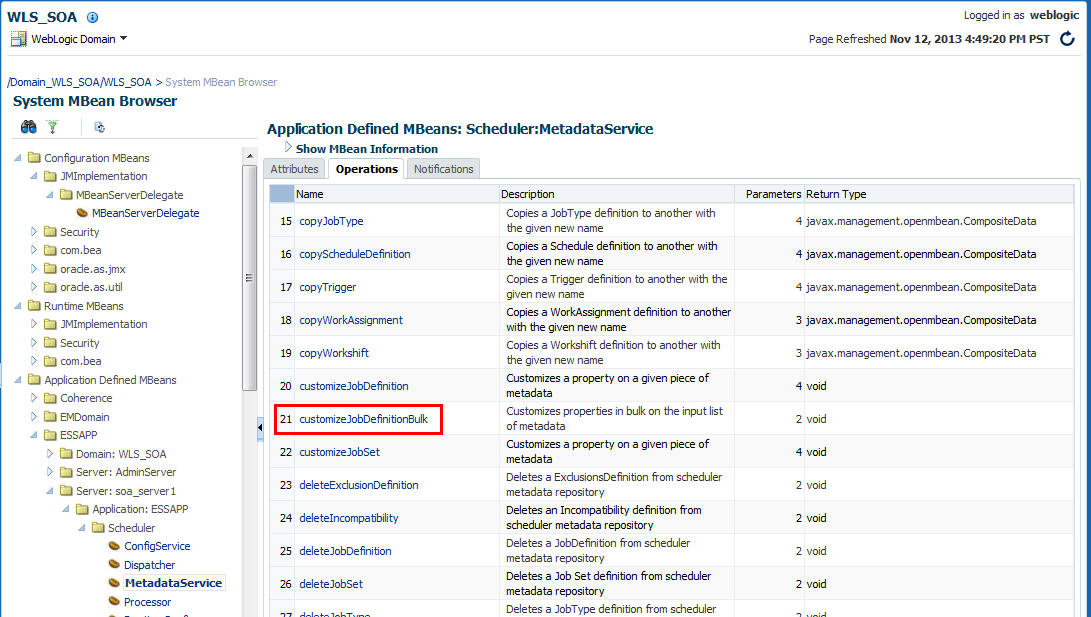Viewport: 1091px width, 617px height.
Task: Click the Name column header
Action: (x=397, y=194)
